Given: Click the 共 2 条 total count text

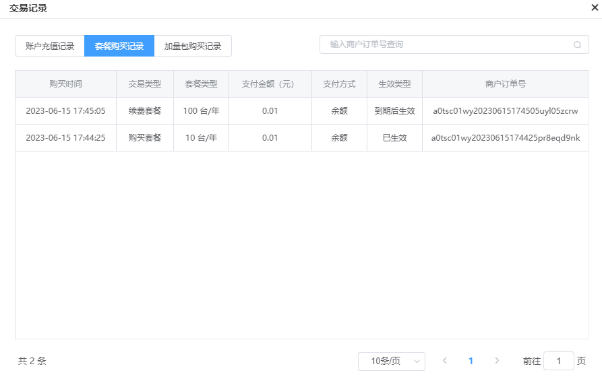Looking at the screenshot, I should pyautogui.click(x=32, y=361).
